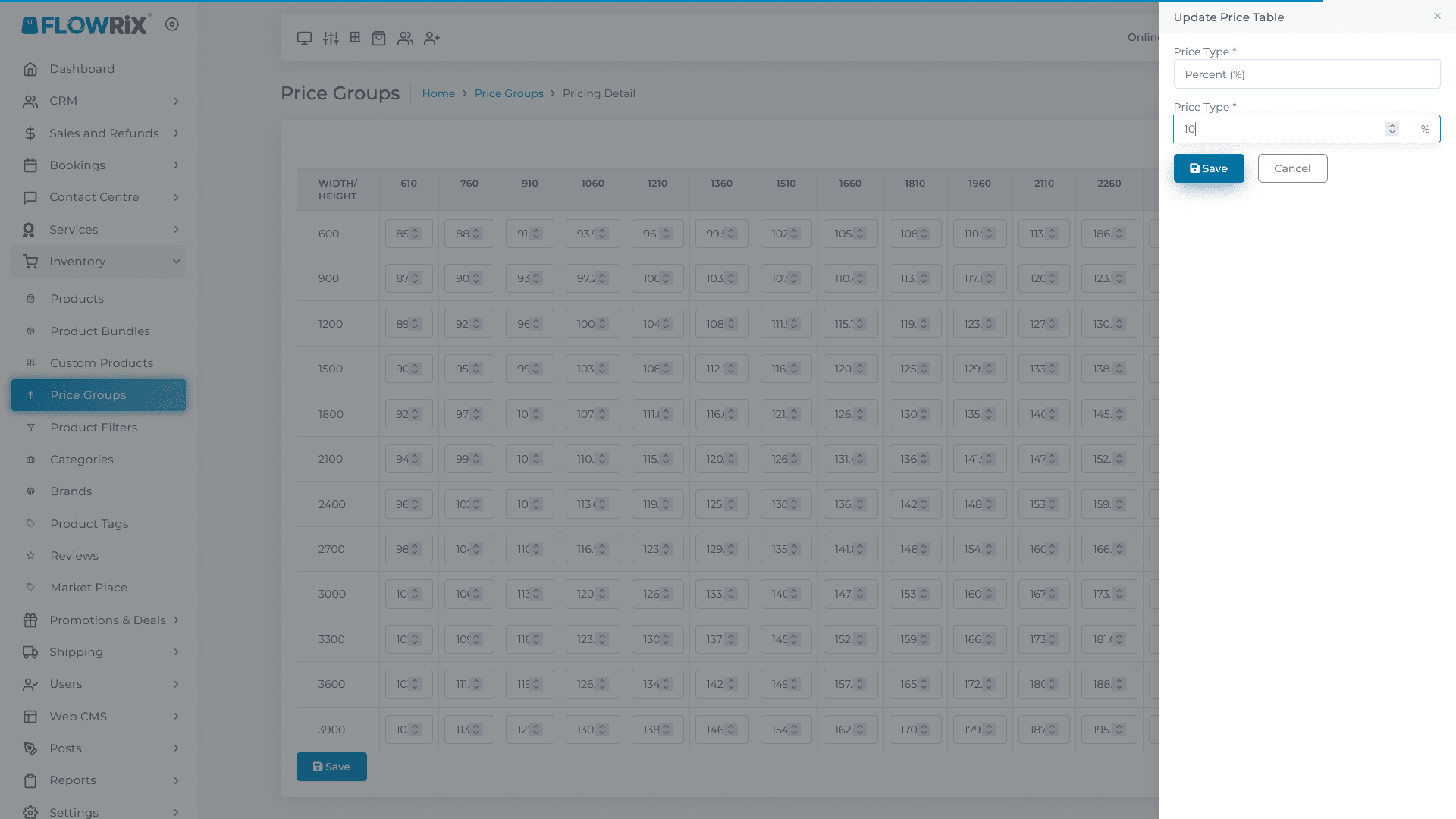The height and width of the screenshot is (819, 1456).
Task: Click the circle target icon beside Flowrix logo
Action: point(172,24)
